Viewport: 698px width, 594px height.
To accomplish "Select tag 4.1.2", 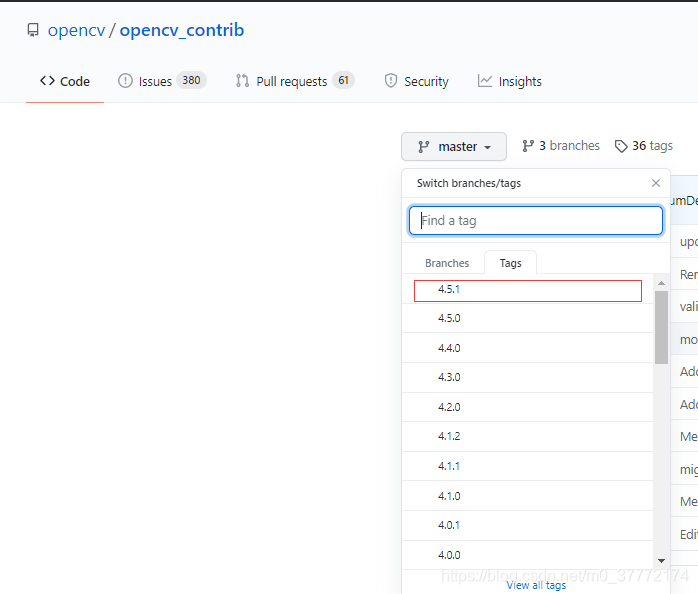I will 528,436.
